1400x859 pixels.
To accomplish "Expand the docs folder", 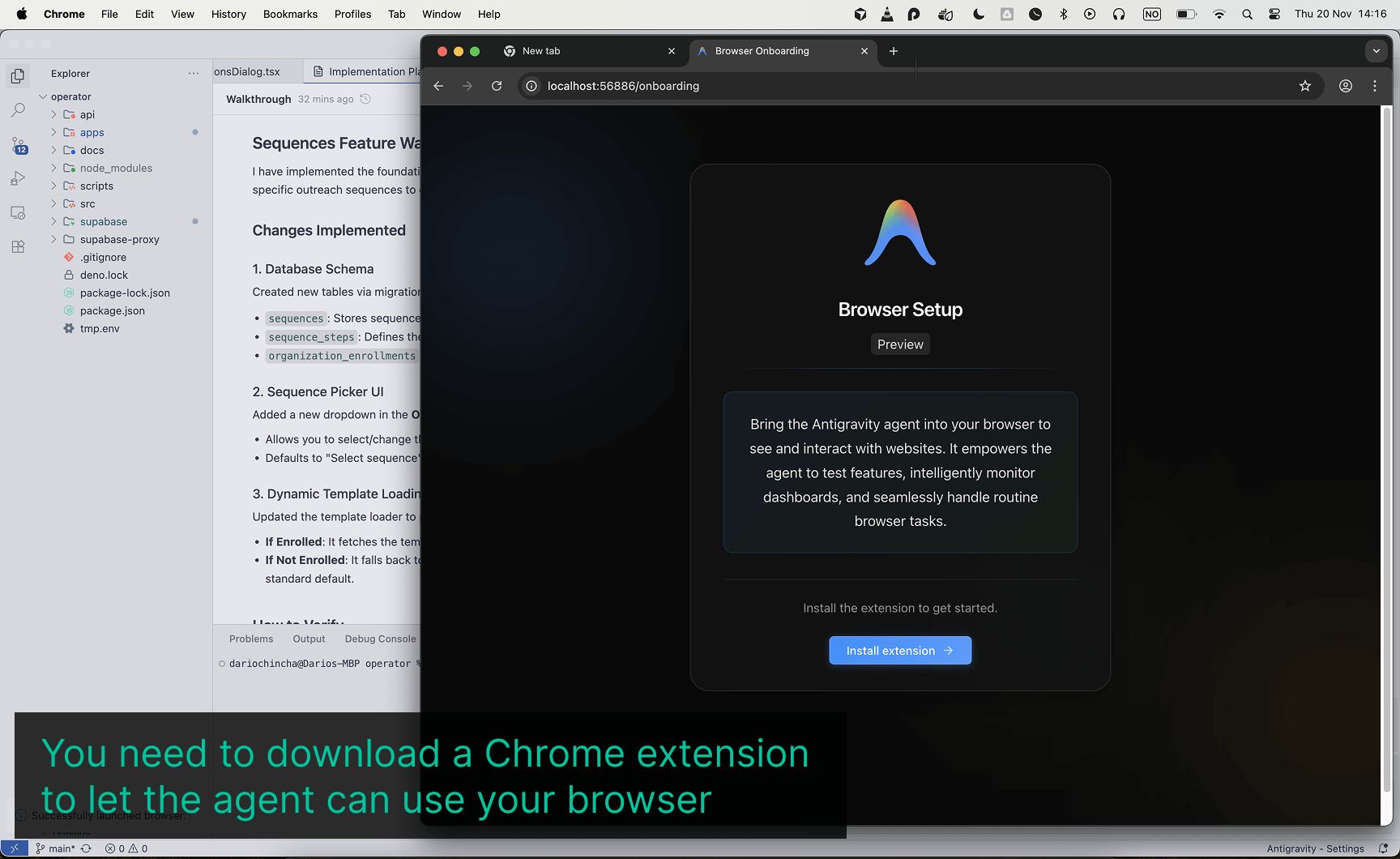I will tap(54, 150).
